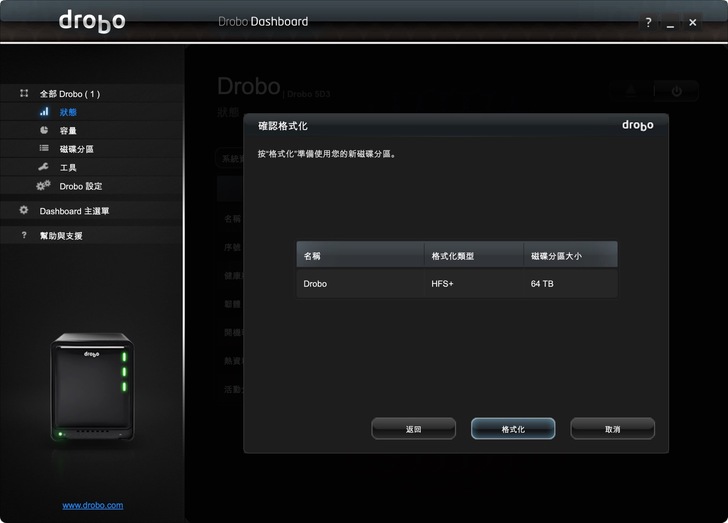Viewport: 728px width, 523px height.
Task: Click the 磁碟分區 volumes list icon
Action: (x=44, y=148)
